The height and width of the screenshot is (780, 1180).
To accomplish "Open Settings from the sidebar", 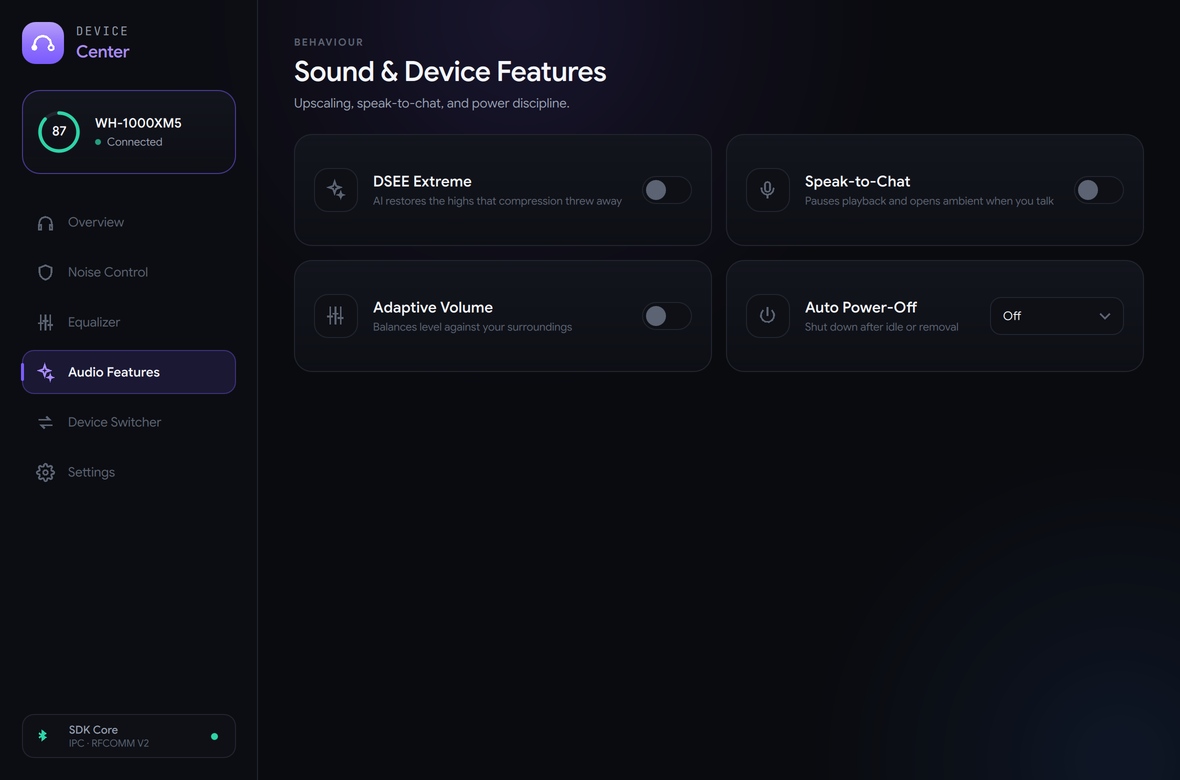I will tap(129, 472).
